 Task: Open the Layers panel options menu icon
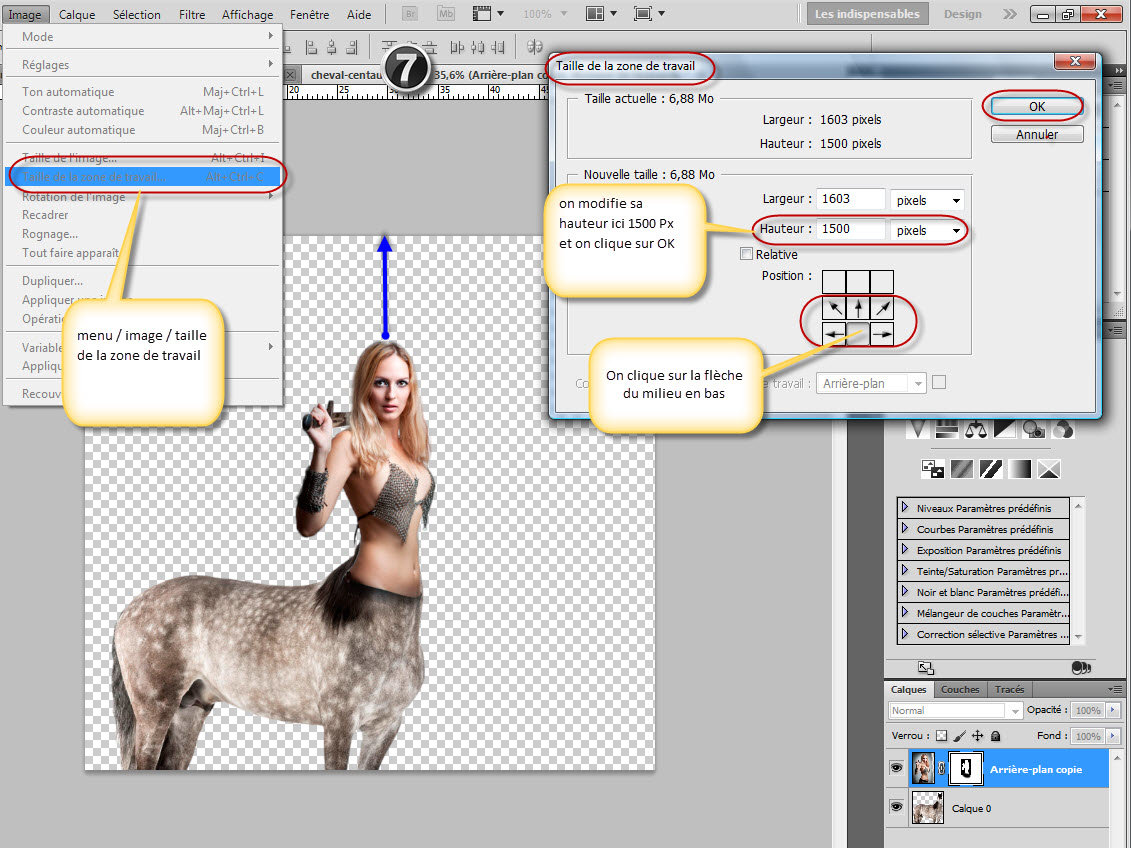coord(1115,689)
